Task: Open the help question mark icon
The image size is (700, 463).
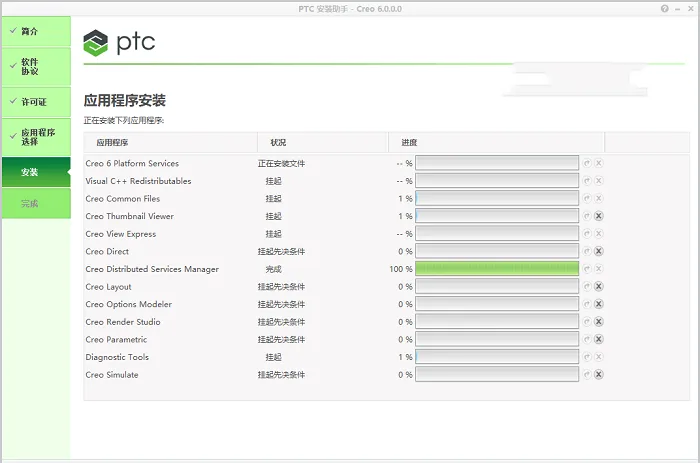Action: click(x=665, y=8)
